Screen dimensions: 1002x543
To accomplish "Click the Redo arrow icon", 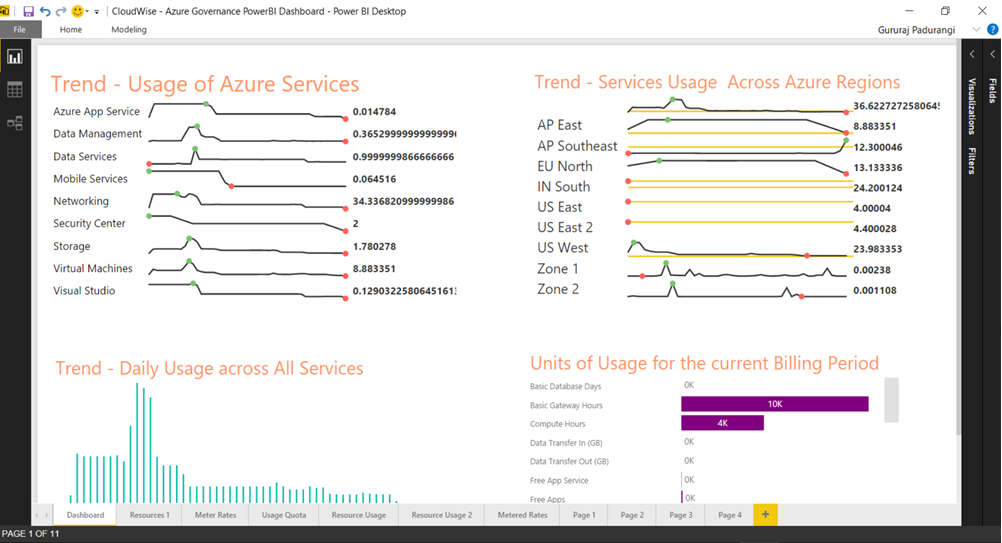I will (61, 11).
